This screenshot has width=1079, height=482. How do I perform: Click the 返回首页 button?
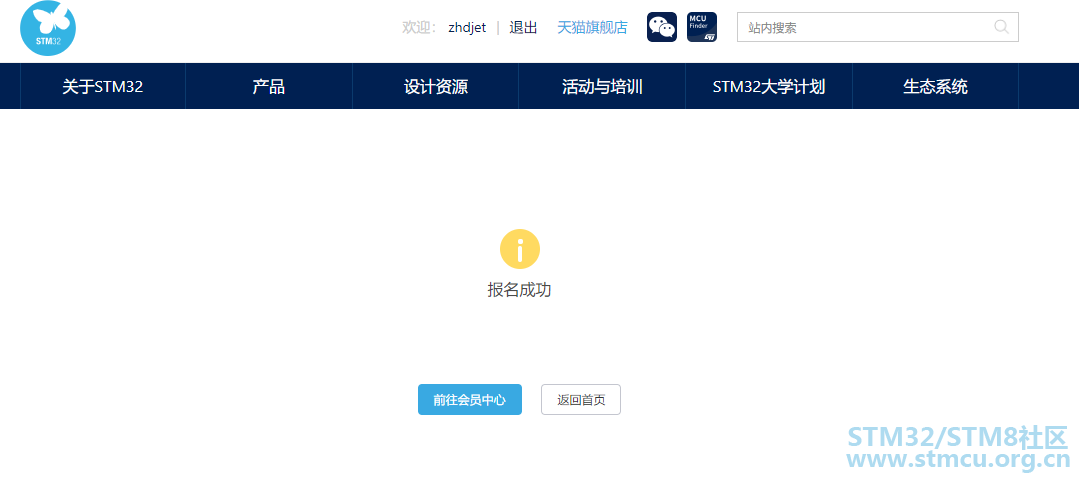click(x=581, y=399)
